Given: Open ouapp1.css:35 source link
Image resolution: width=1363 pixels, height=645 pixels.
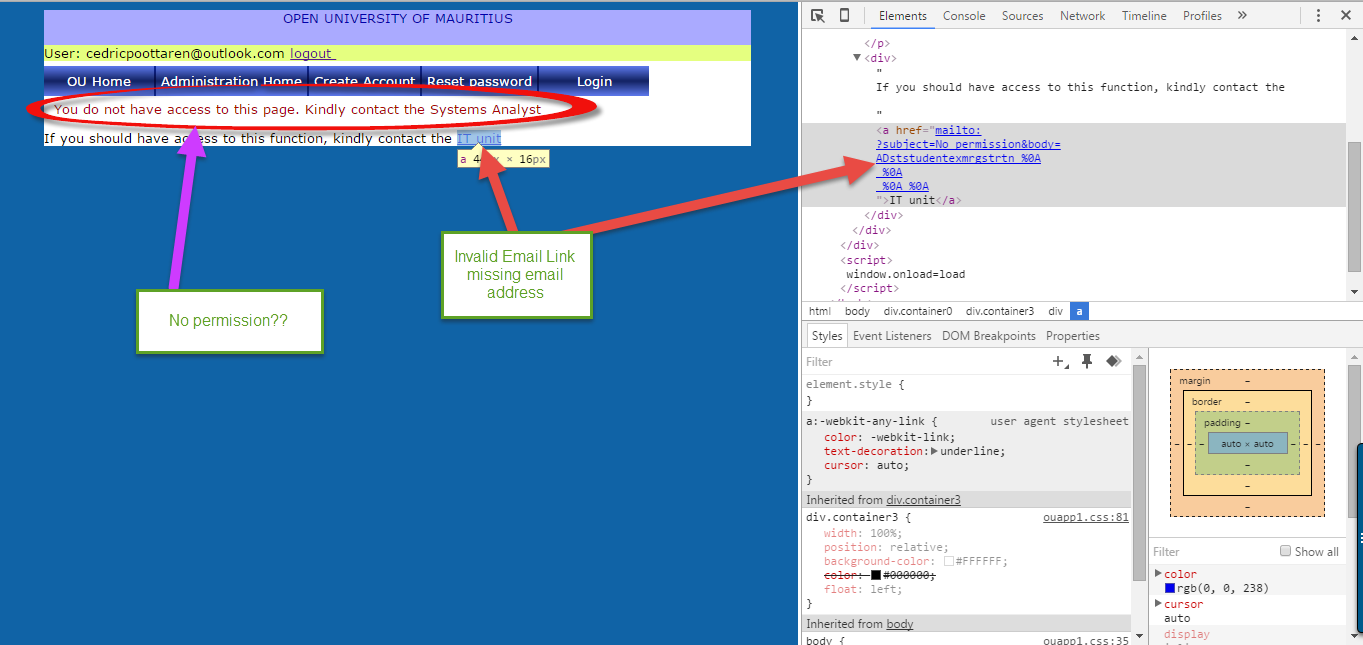Looking at the screenshot, I should 1085,641.
